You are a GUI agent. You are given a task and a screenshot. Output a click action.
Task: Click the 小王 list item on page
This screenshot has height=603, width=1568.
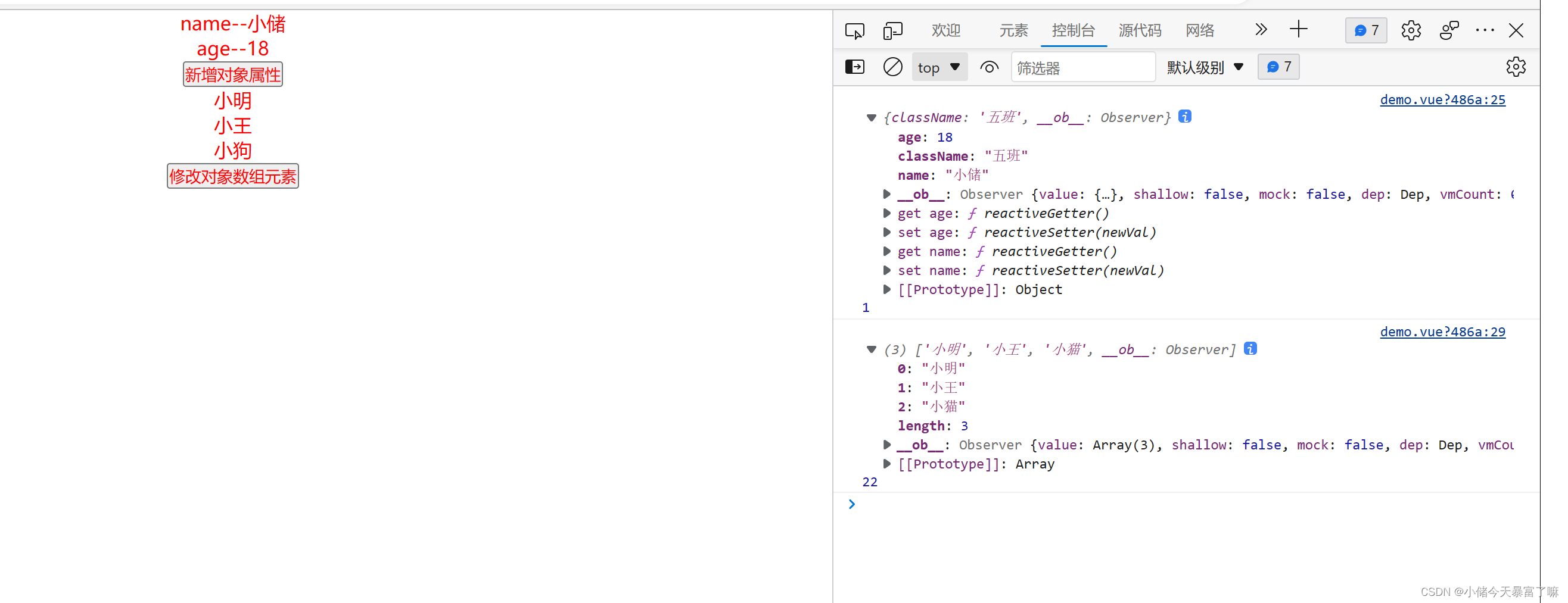[x=232, y=126]
